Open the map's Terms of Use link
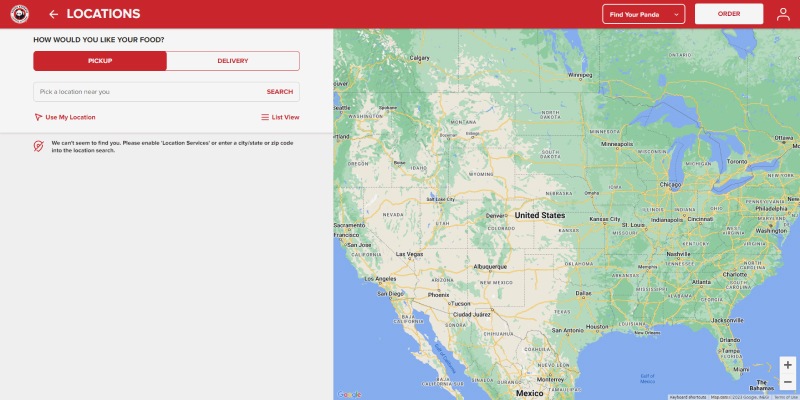The height and width of the screenshot is (400, 800). point(786,397)
